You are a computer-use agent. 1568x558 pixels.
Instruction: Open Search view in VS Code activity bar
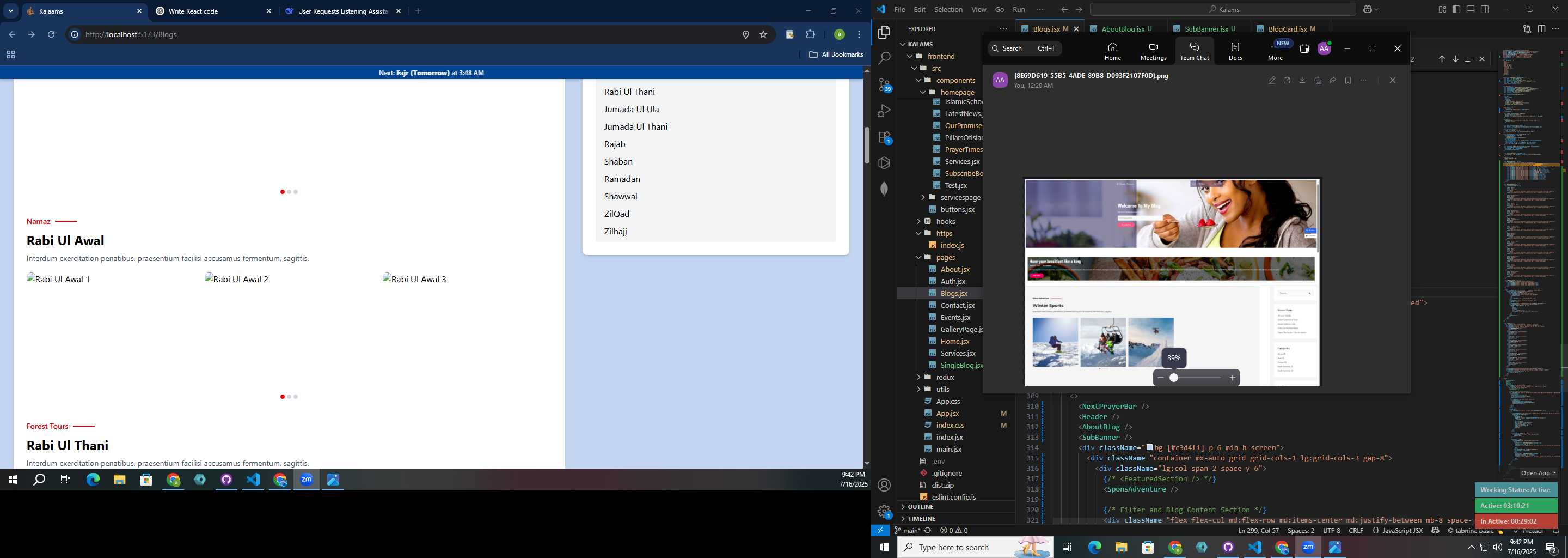[884, 58]
